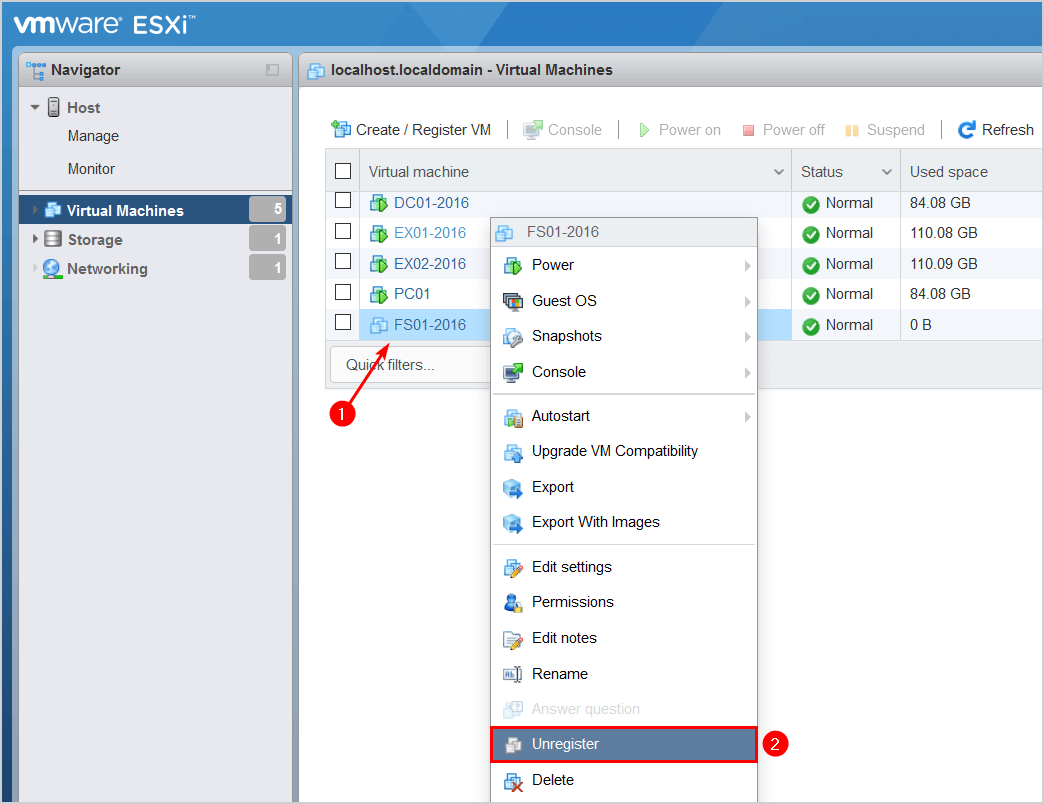This screenshot has width=1044, height=804.
Task: Click the EX02-2016 VM icon
Action: point(379,264)
